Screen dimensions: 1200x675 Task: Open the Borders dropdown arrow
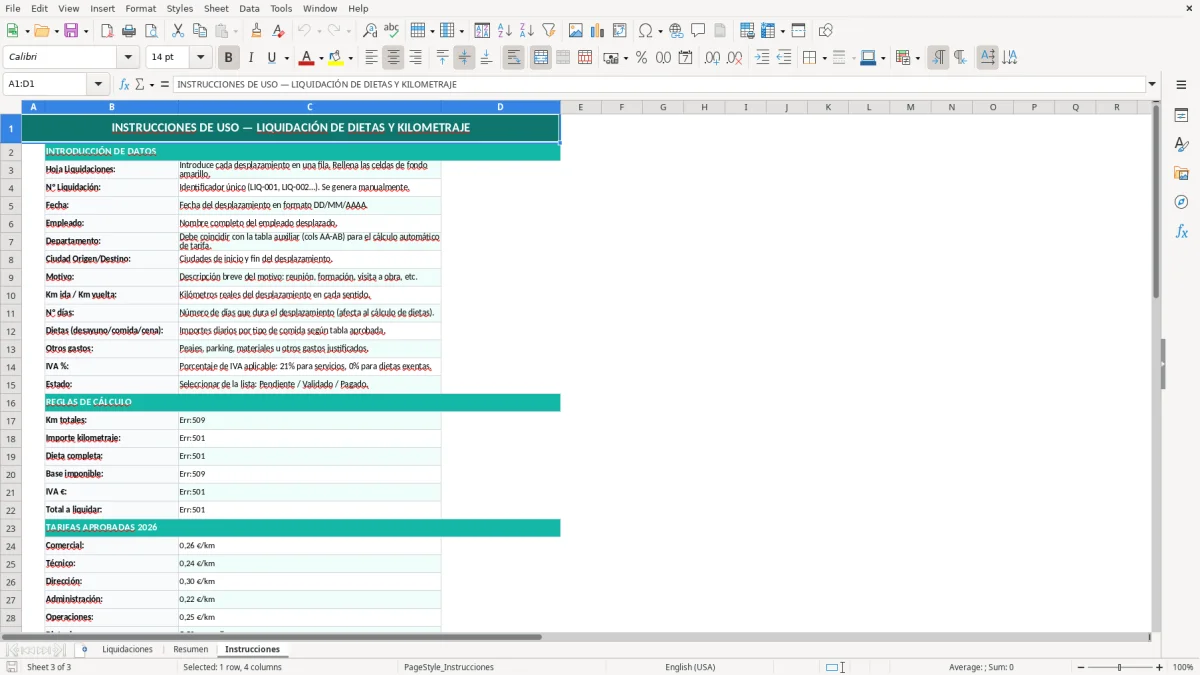(x=824, y=58)
